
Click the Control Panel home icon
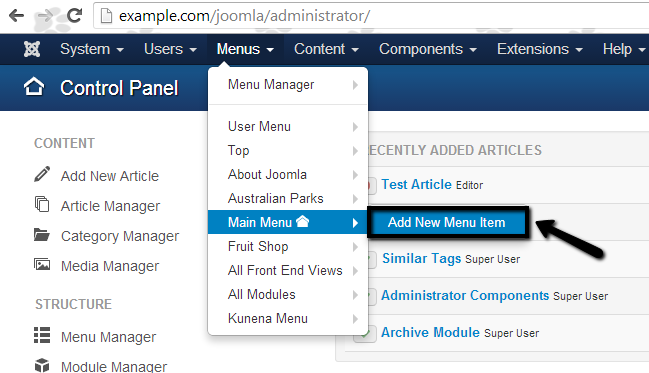[x=34, y=87]
